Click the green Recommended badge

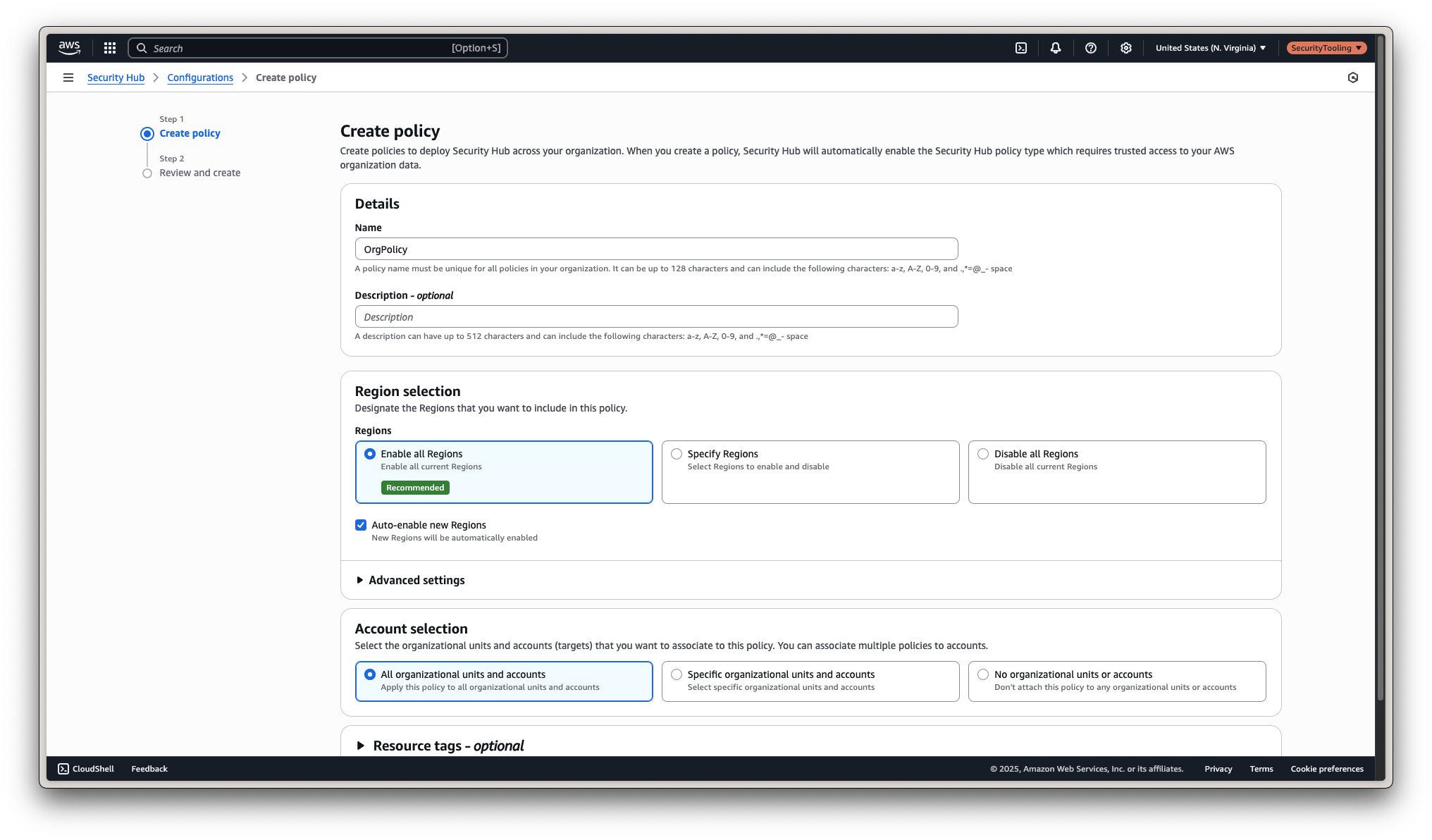[x=415, y=488]
